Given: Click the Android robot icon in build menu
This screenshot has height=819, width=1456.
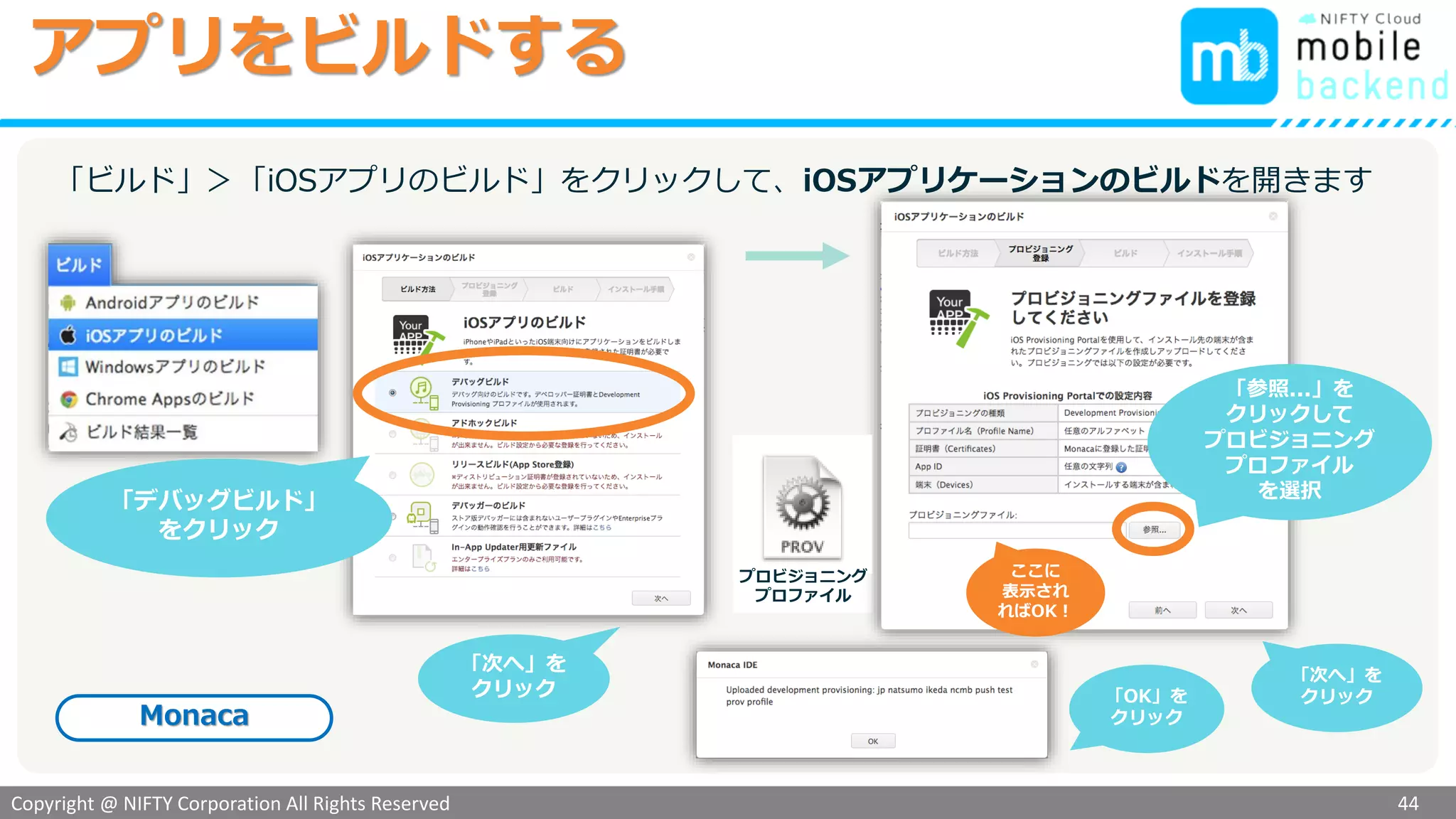Looking at the screenshot, I should click(68, 303).
